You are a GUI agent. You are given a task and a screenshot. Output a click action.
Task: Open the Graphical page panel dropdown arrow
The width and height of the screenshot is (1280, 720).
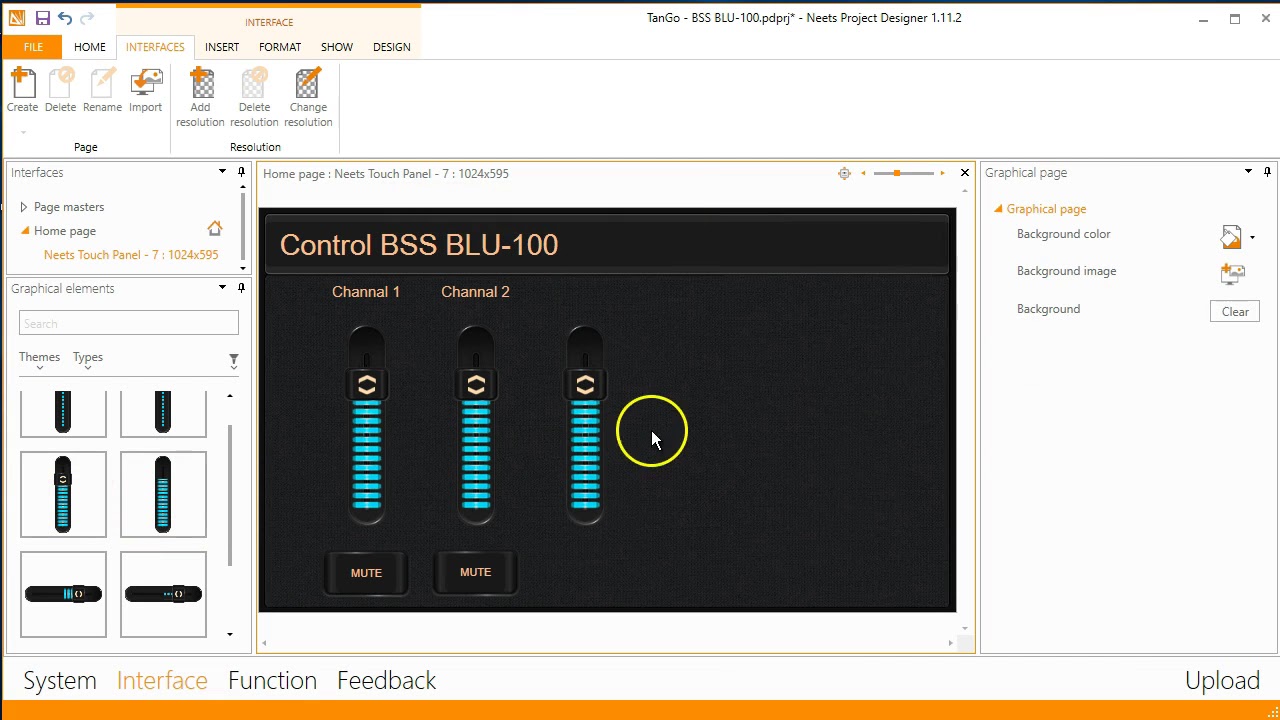[x=1248, y=172]
